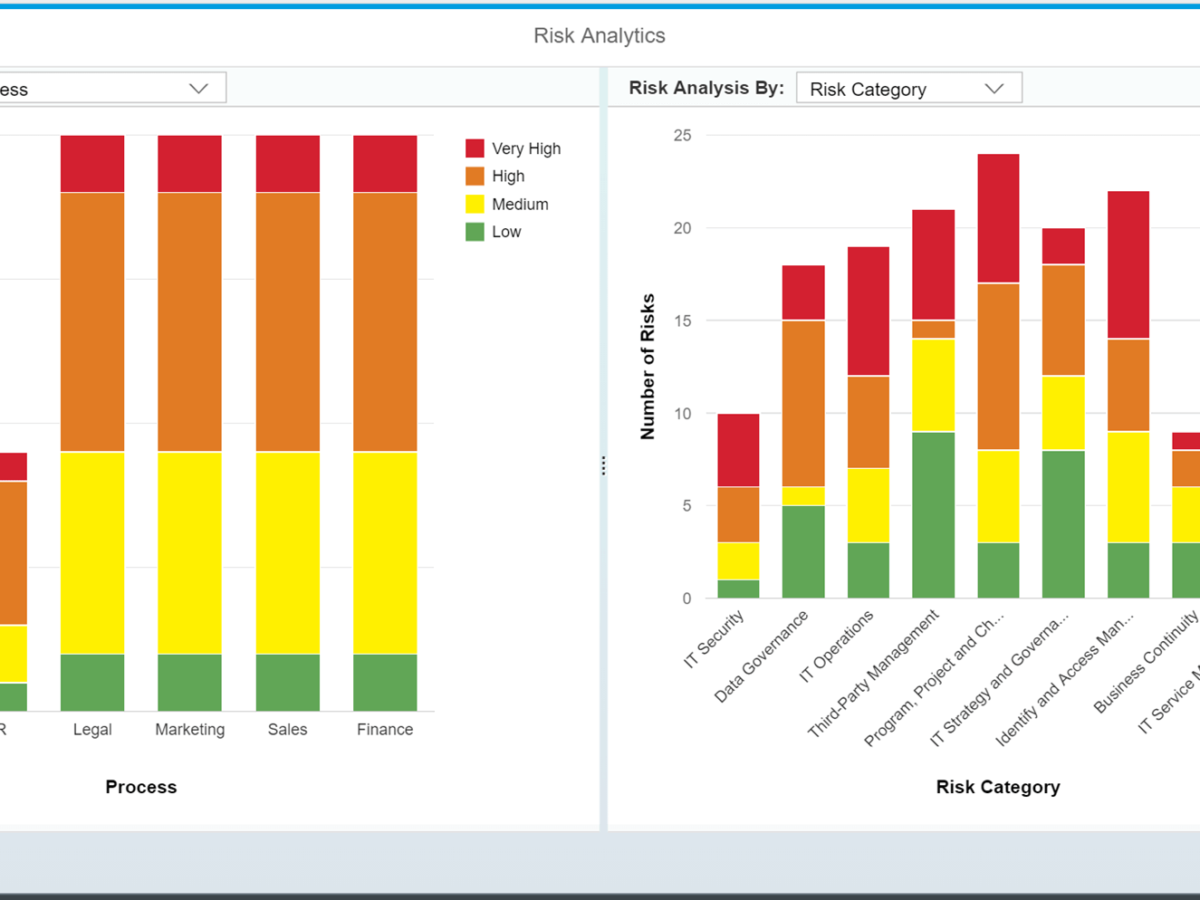Select the Very High segment of Legal bar
The width and height of the screenshot is (1200, 900).
point(92,163)
